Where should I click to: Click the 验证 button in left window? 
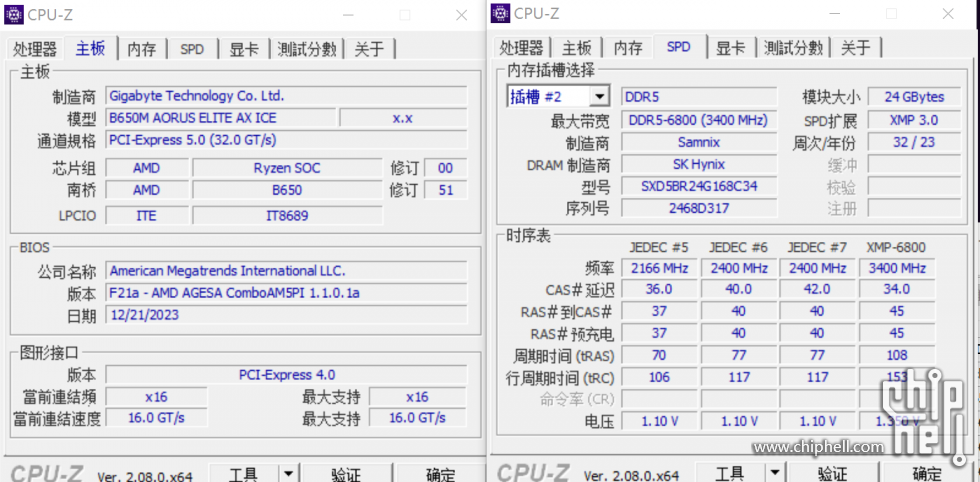click(346, 473)
